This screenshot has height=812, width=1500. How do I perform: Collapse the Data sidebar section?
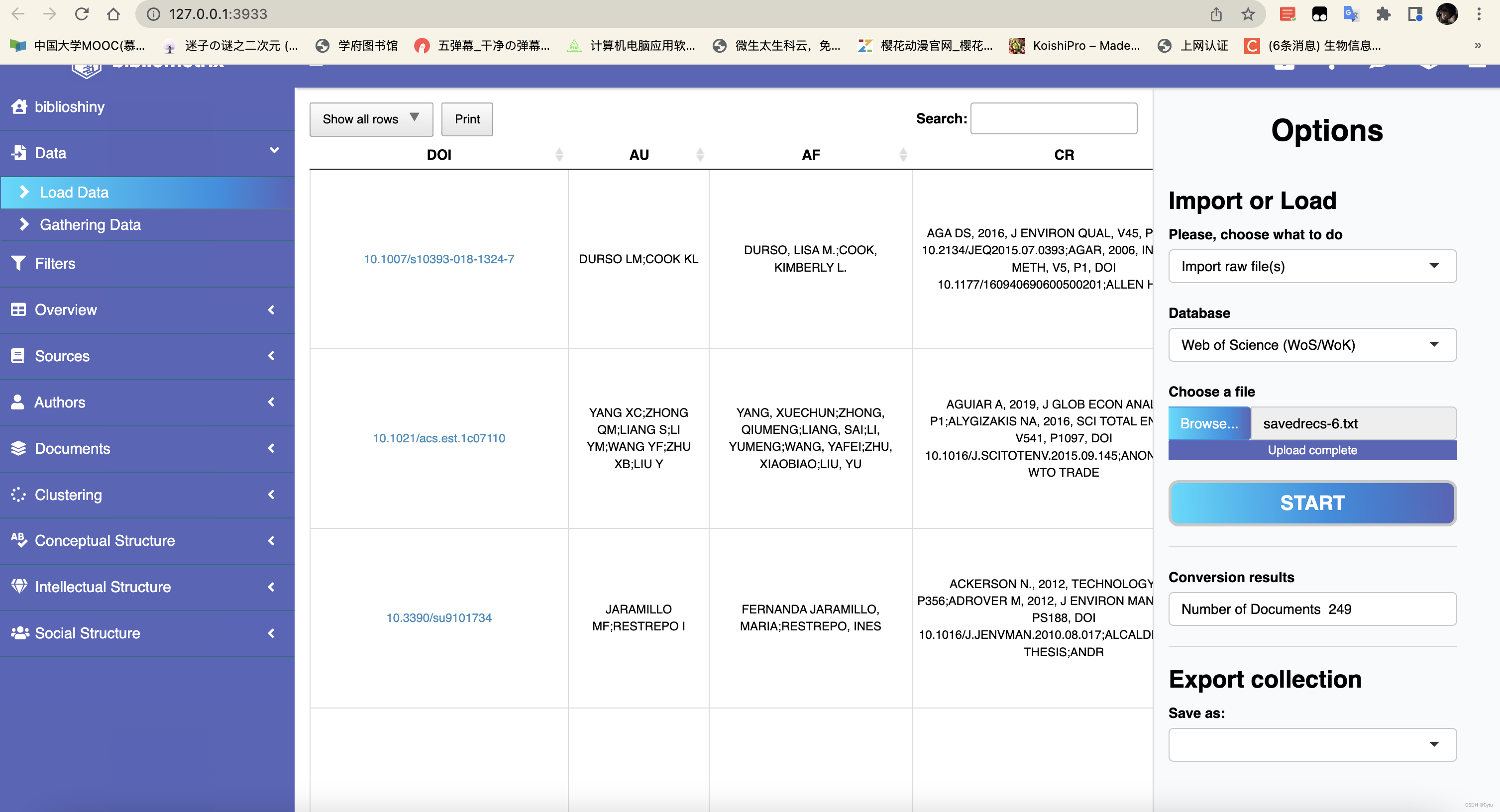[274, 150]
